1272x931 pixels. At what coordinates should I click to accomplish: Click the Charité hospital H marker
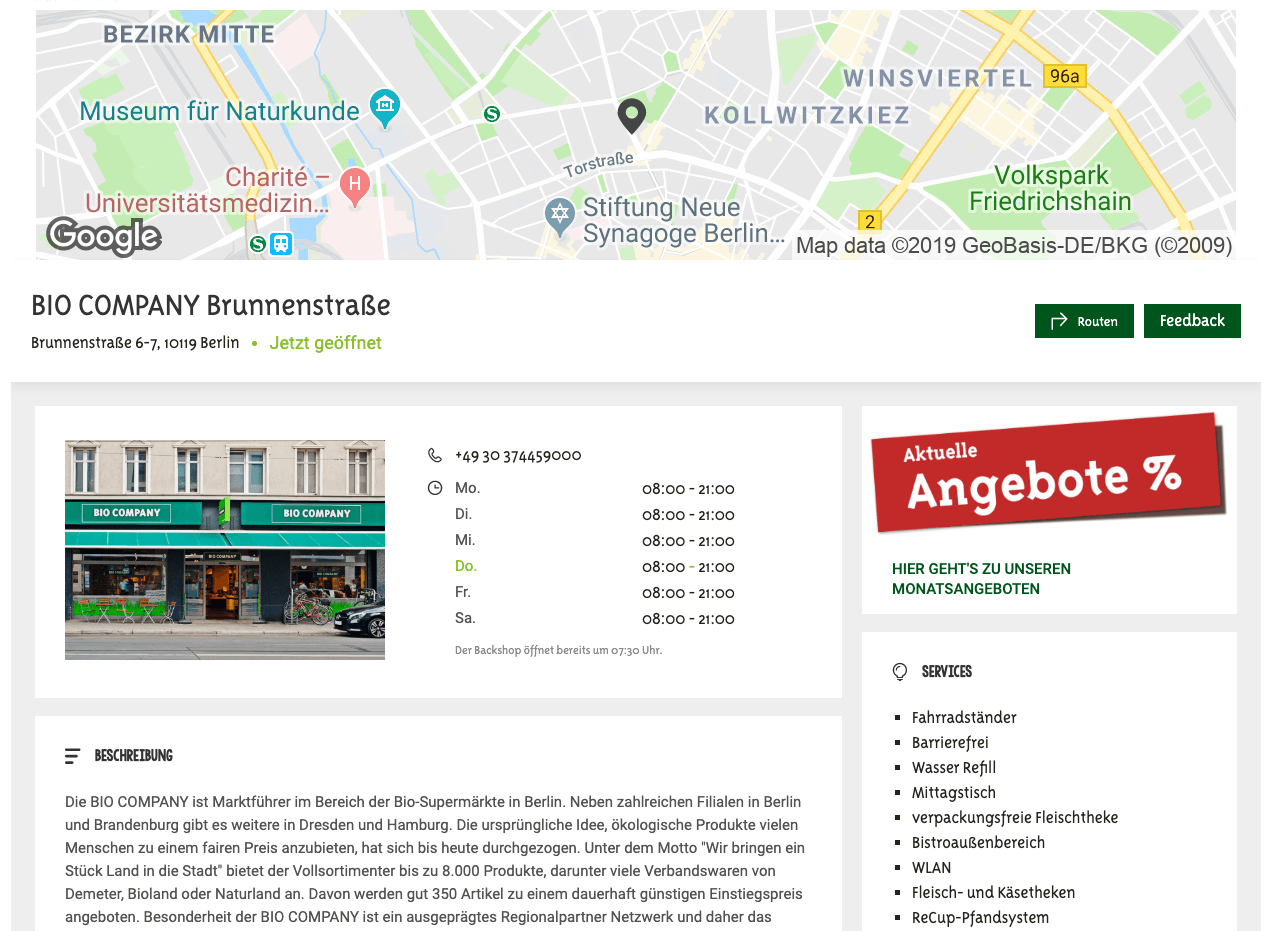point(354,186)
